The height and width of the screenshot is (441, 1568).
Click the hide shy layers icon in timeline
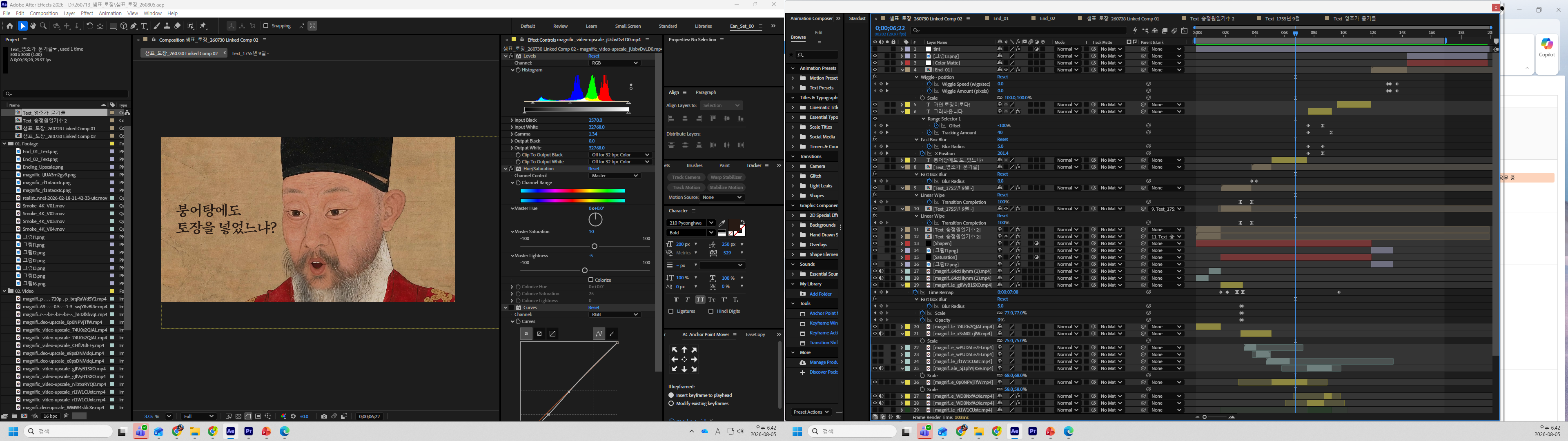(1155, 31)
